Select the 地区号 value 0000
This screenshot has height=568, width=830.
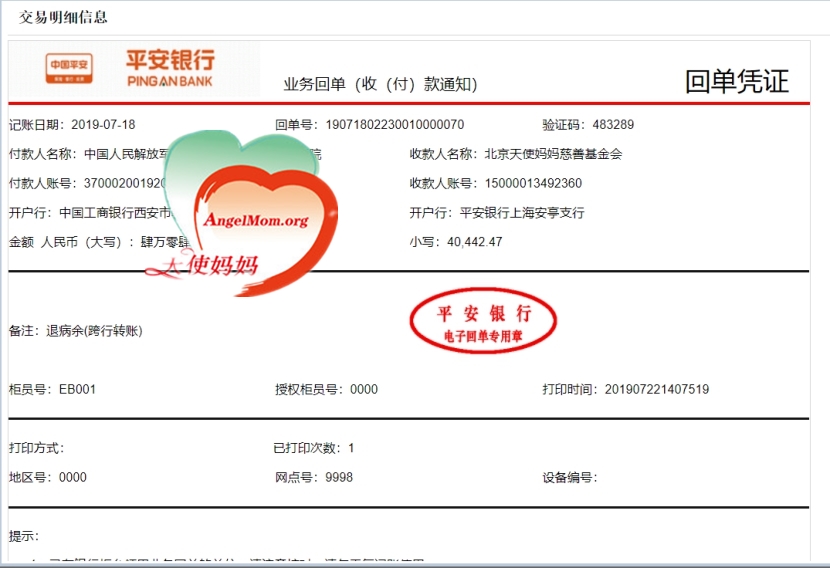73,477
